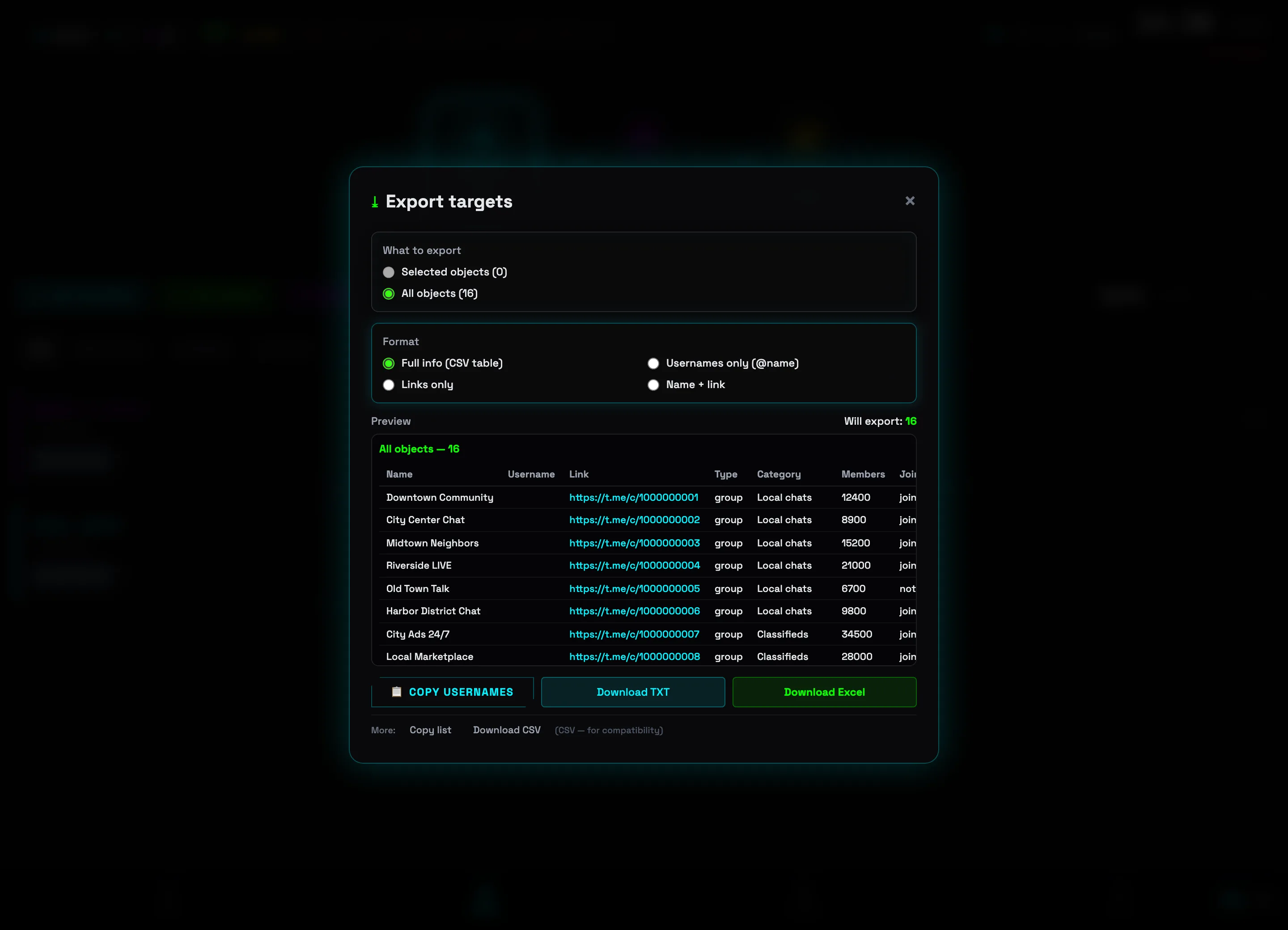Click the Midtown Neighbors name cell
The image size is (1288, 930).
(x=432, y=543)
